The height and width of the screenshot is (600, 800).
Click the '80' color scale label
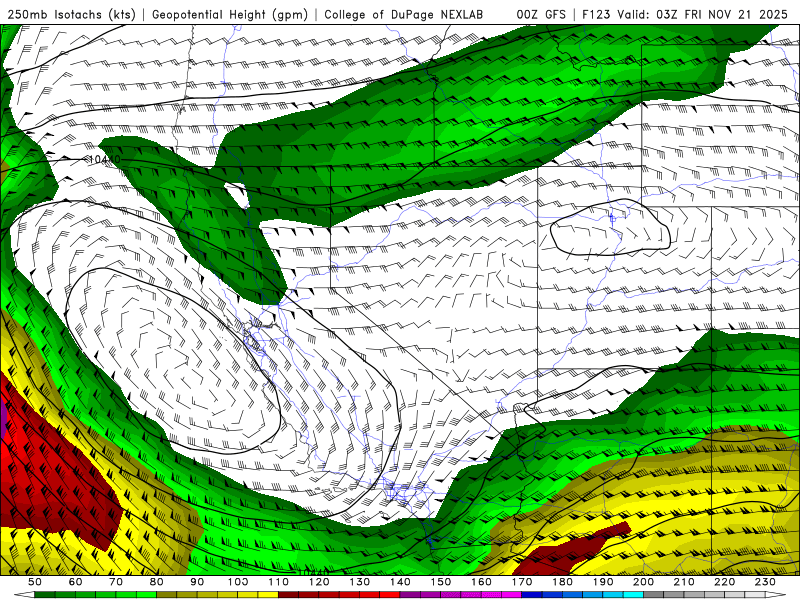pyautogui.click(x=156, y=582)
